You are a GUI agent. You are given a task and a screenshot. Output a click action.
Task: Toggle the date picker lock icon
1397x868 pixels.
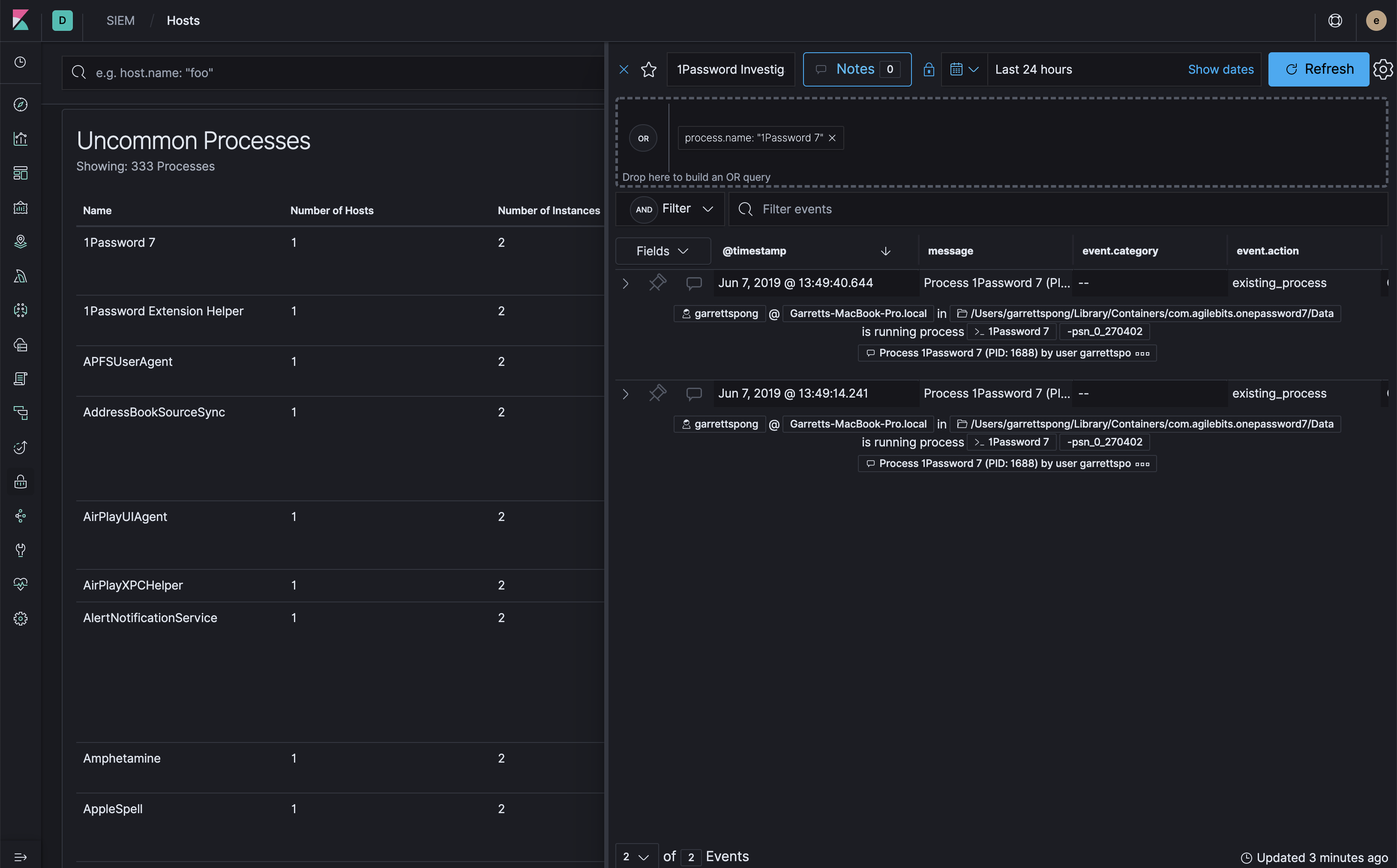coord(929,69)
